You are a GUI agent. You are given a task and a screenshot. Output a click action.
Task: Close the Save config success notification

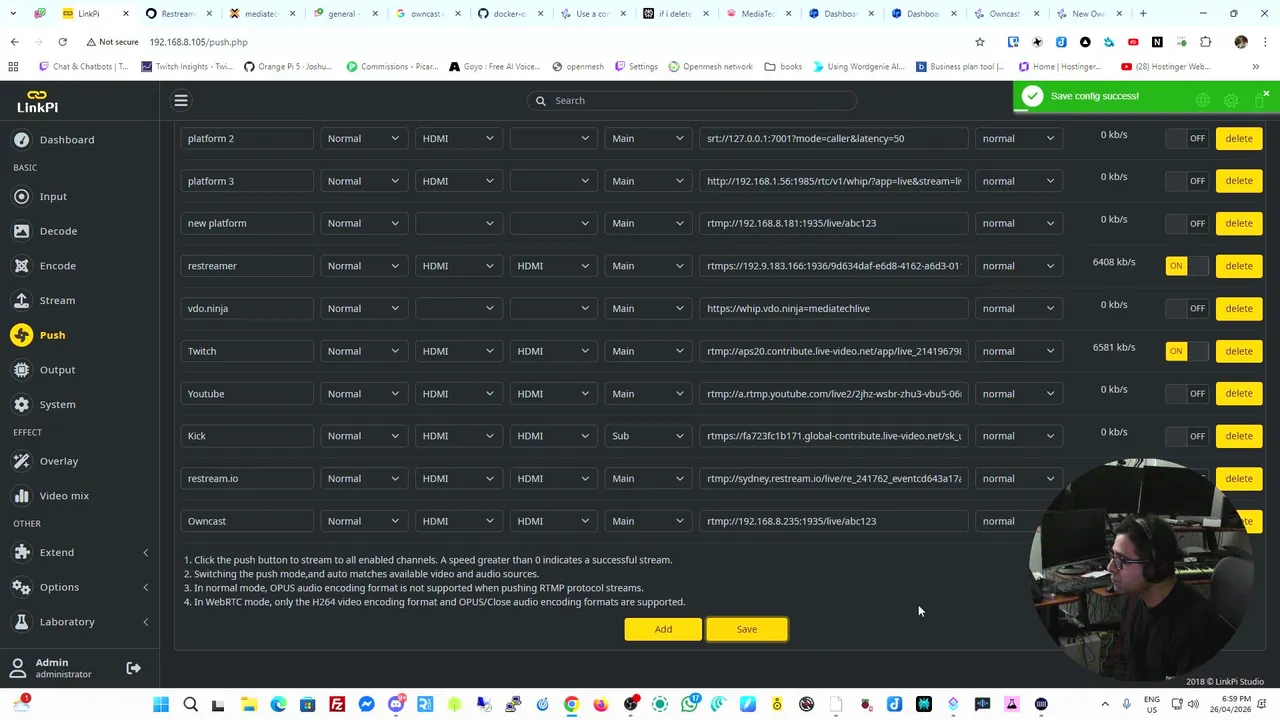pyautogui.click(x=1265, y=93)
